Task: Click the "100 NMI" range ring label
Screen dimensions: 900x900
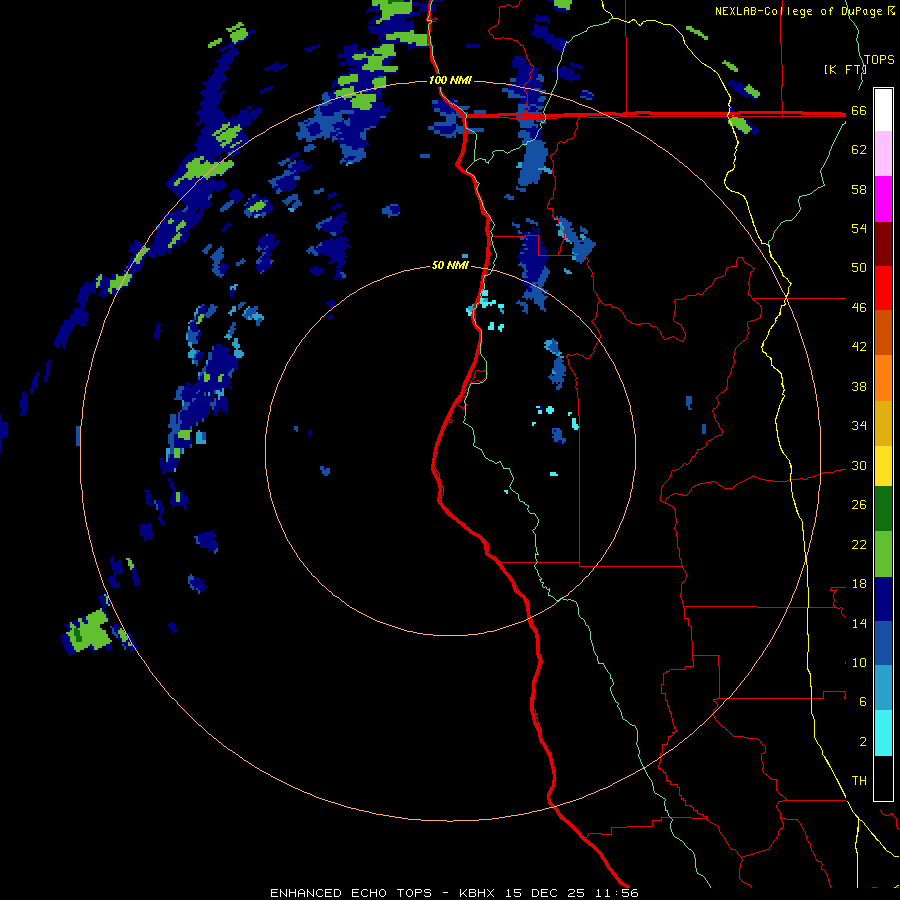Action: [x=450, y=80]
